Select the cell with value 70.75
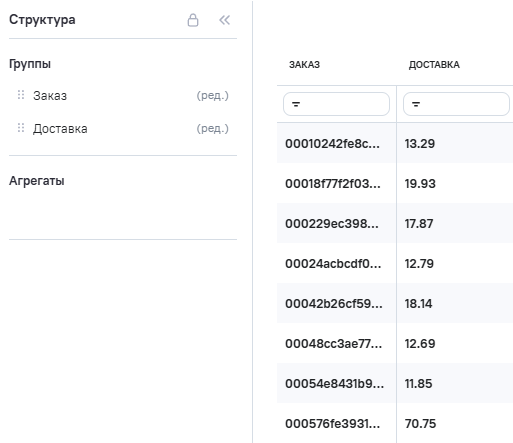Screen dimensions: 513x443 click(420, 424)
